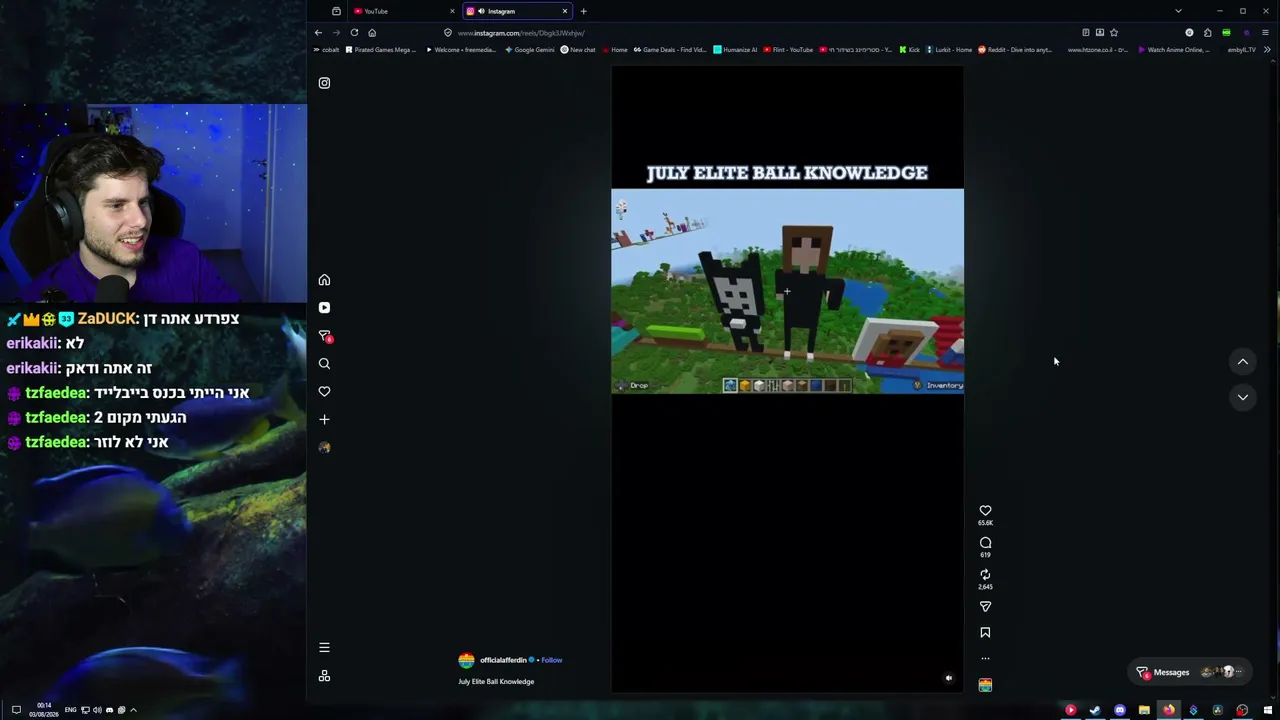1280x720 pixels.
Task: Share the reel with the send icon
Action: click(x=985, y=607)
